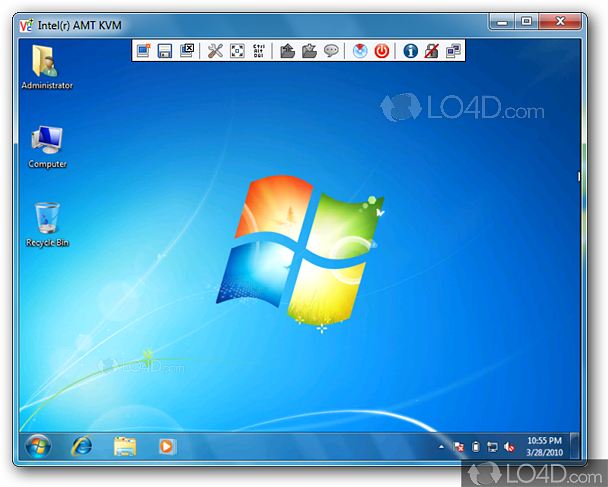
Task: Click the red power button icon
Action: [382, 51]
